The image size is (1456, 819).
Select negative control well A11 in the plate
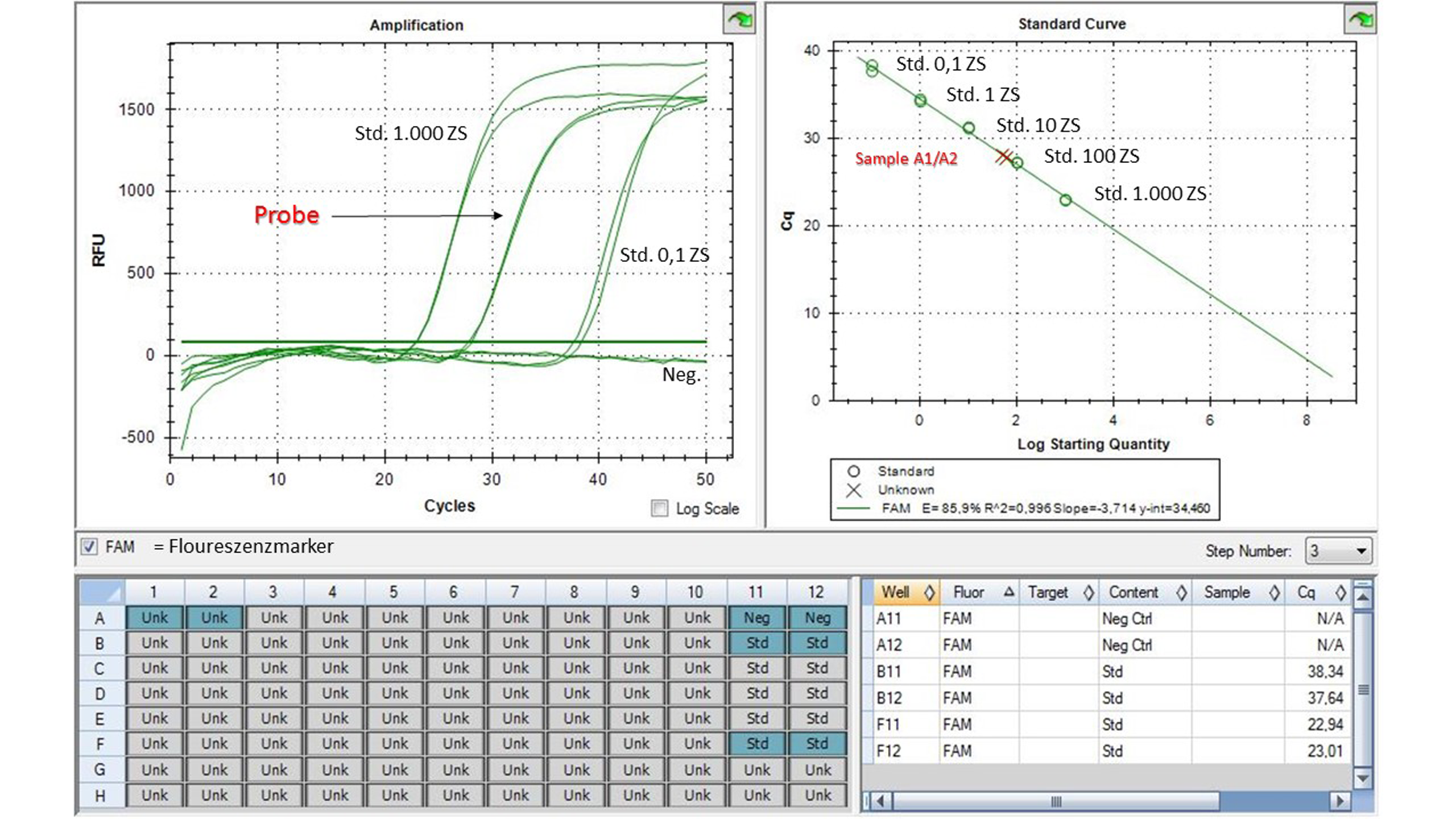[757, 618]
